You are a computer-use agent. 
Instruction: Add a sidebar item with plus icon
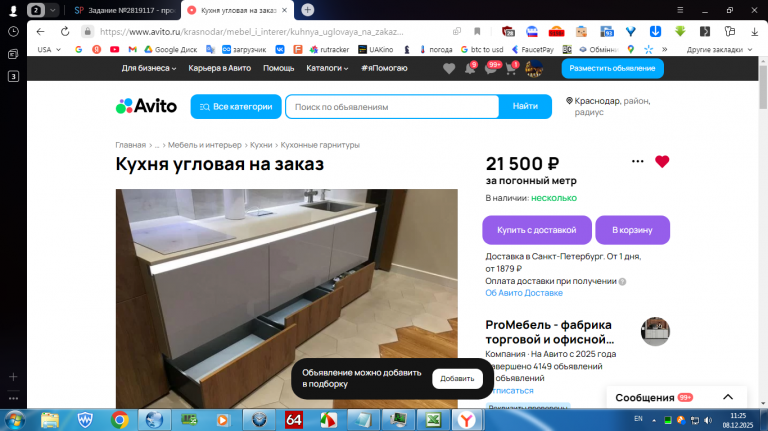coord(13,377)
